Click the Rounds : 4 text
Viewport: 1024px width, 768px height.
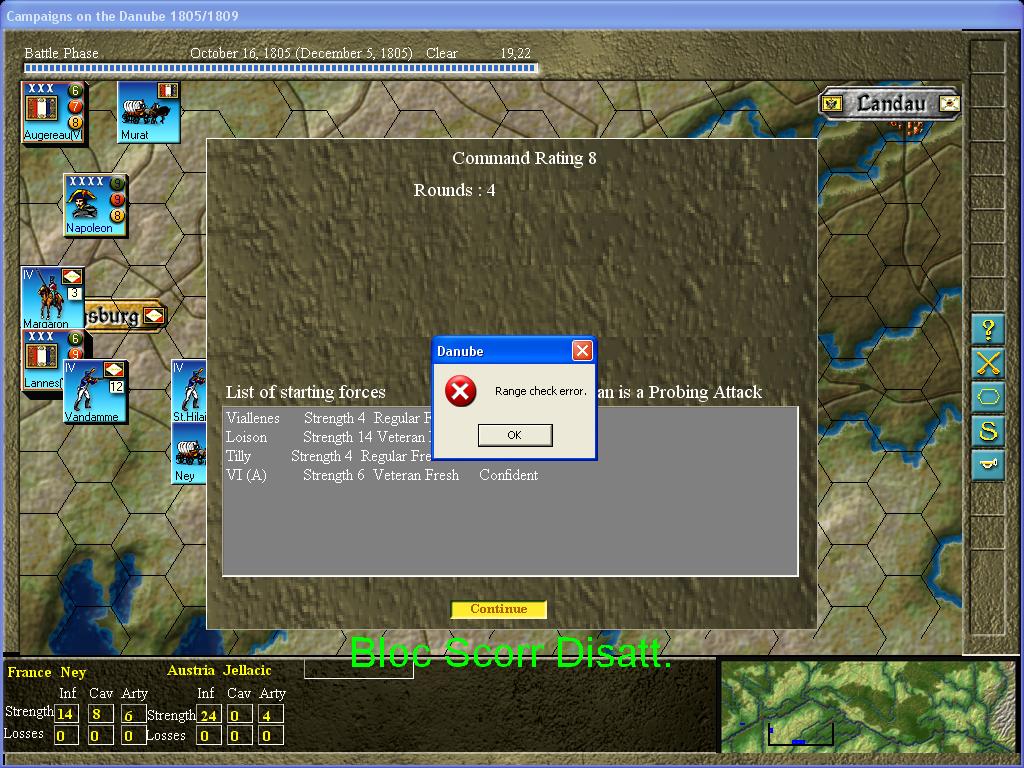tap(454, 190)
